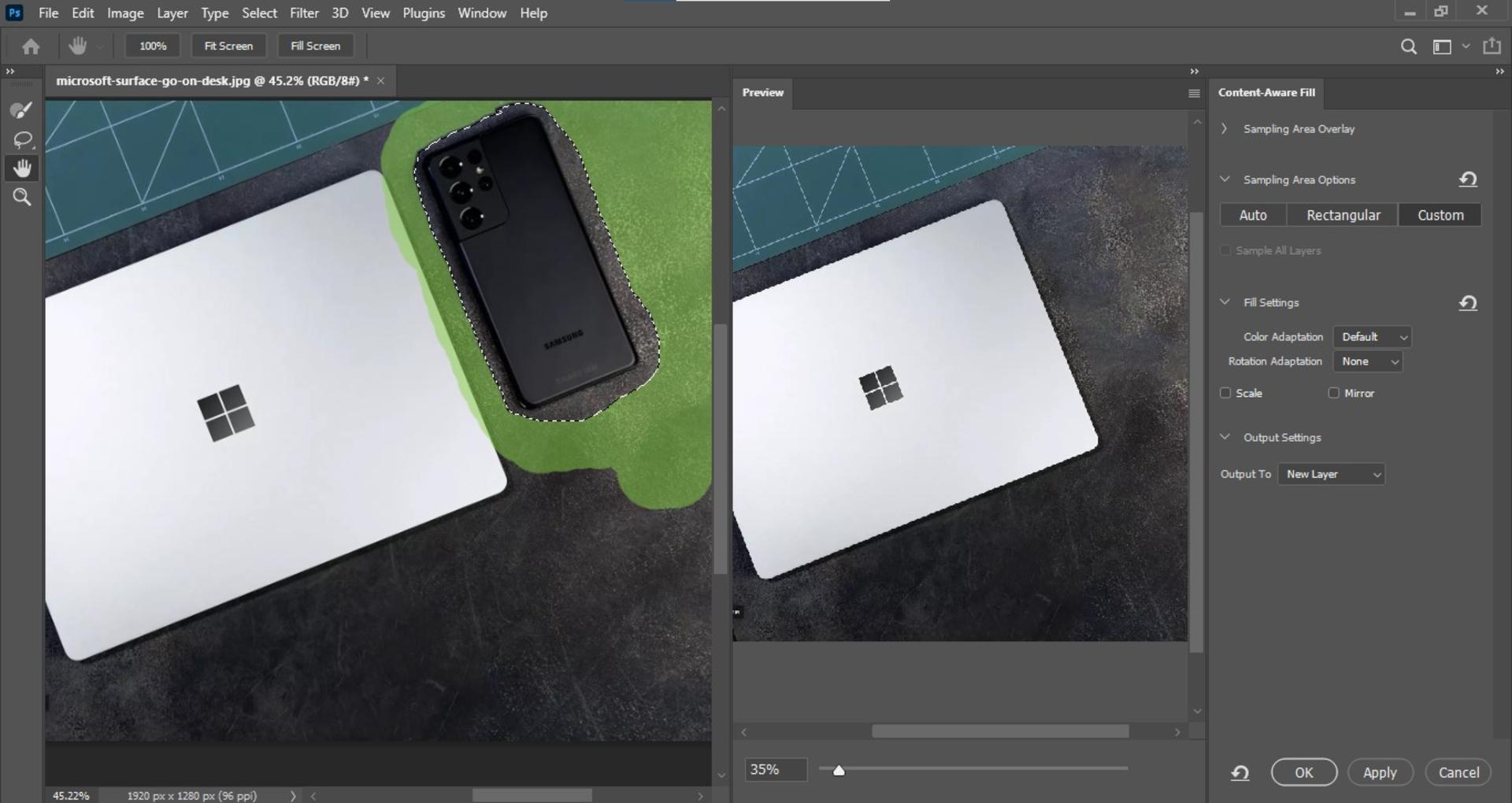Click the Photoshop logo icon

click(14, 13)
